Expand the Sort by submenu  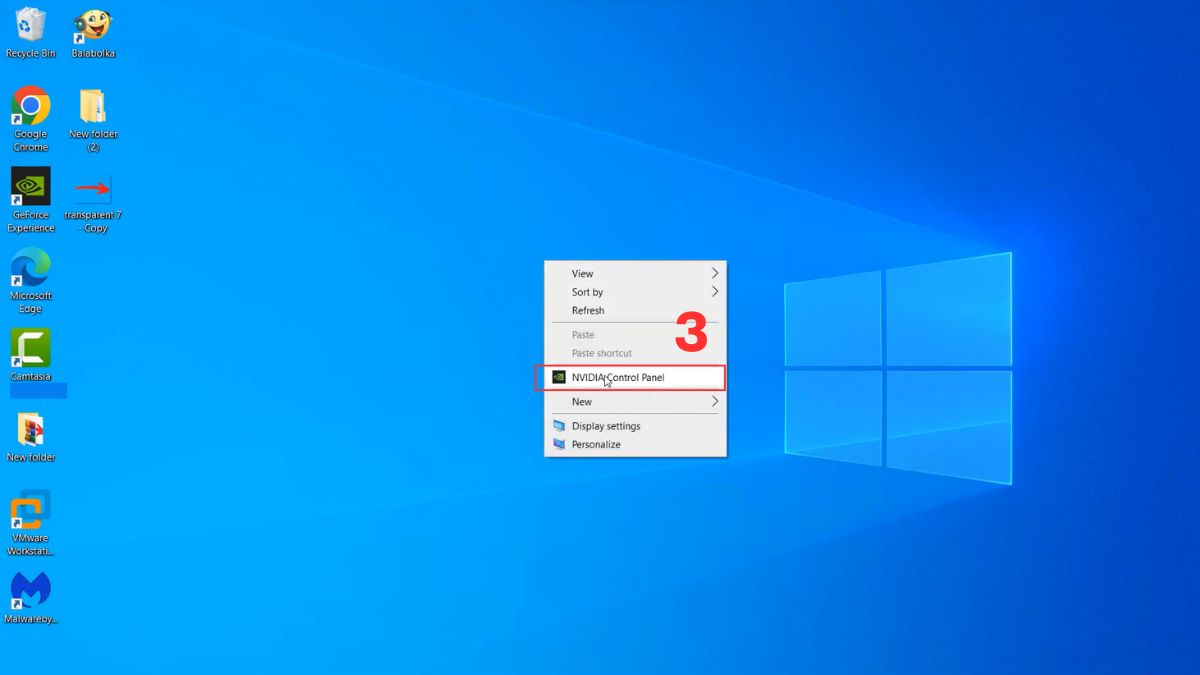click(x=587, y=292)
